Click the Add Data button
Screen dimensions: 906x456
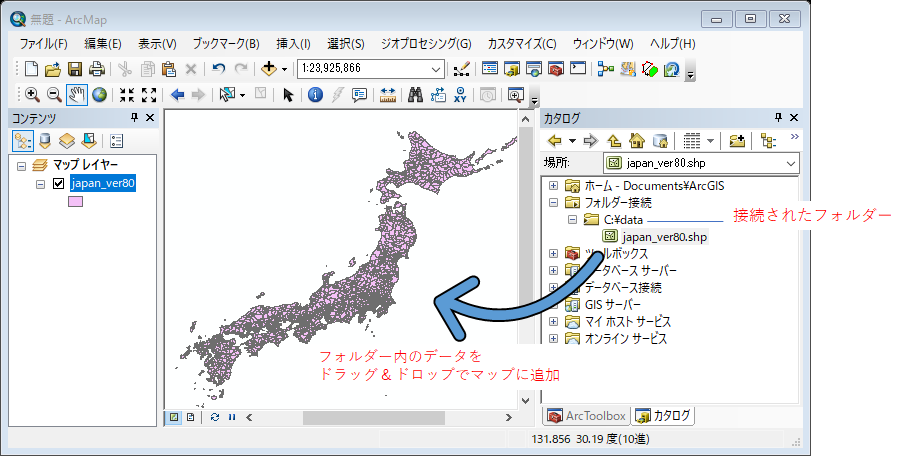click(269, 69)
